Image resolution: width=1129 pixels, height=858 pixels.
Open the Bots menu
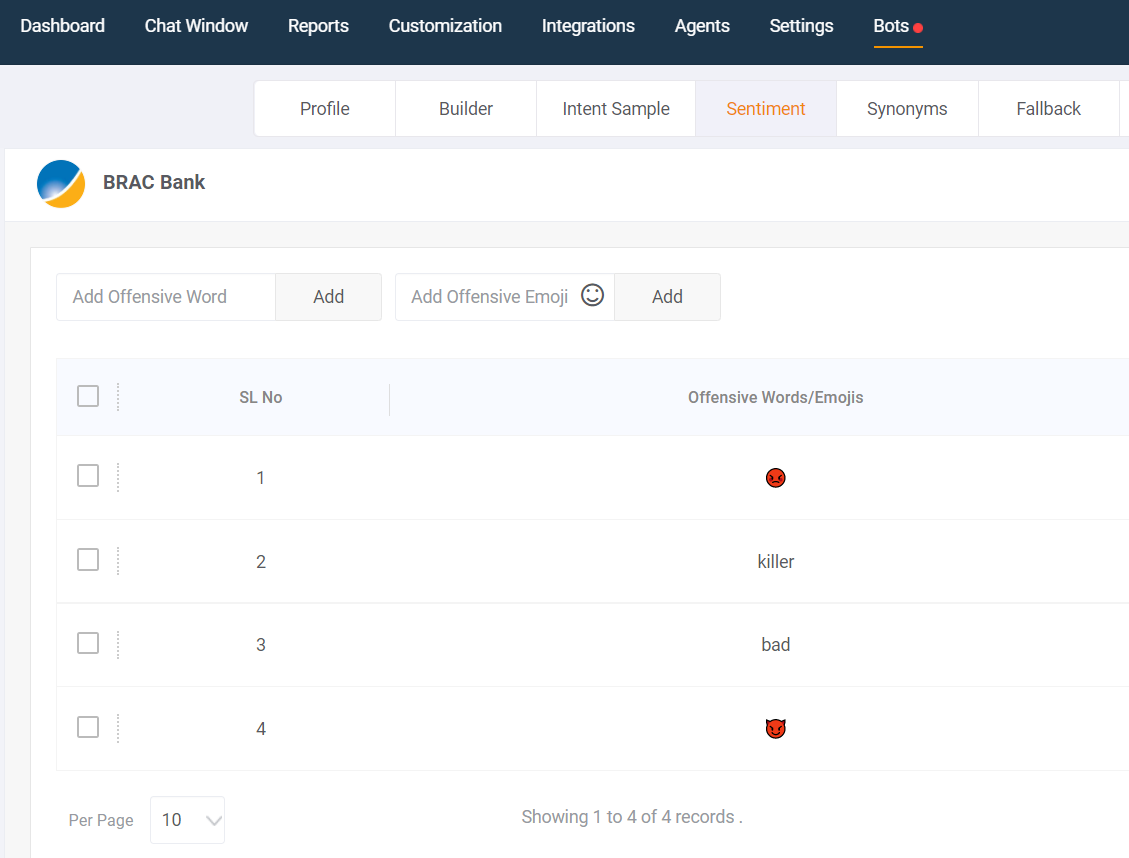891,26
